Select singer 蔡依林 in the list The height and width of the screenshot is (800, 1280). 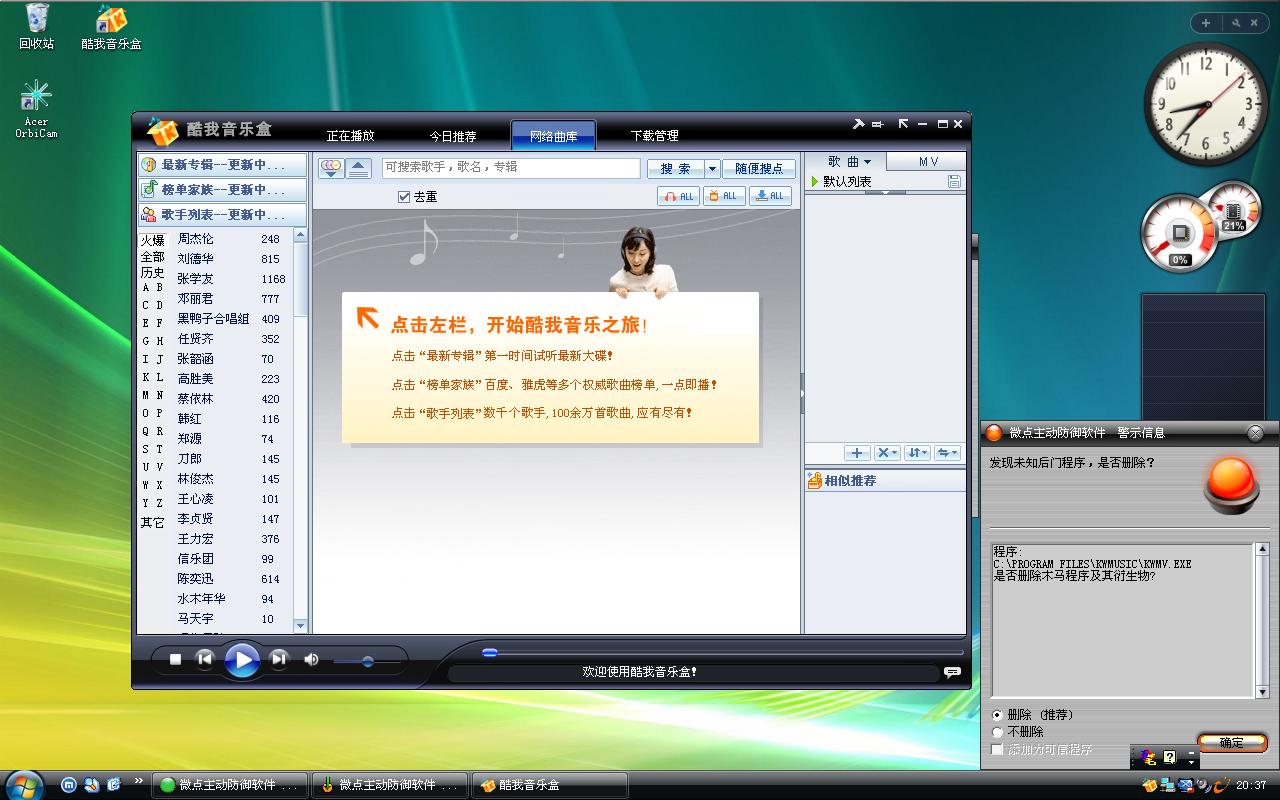(x=195, y=399)
